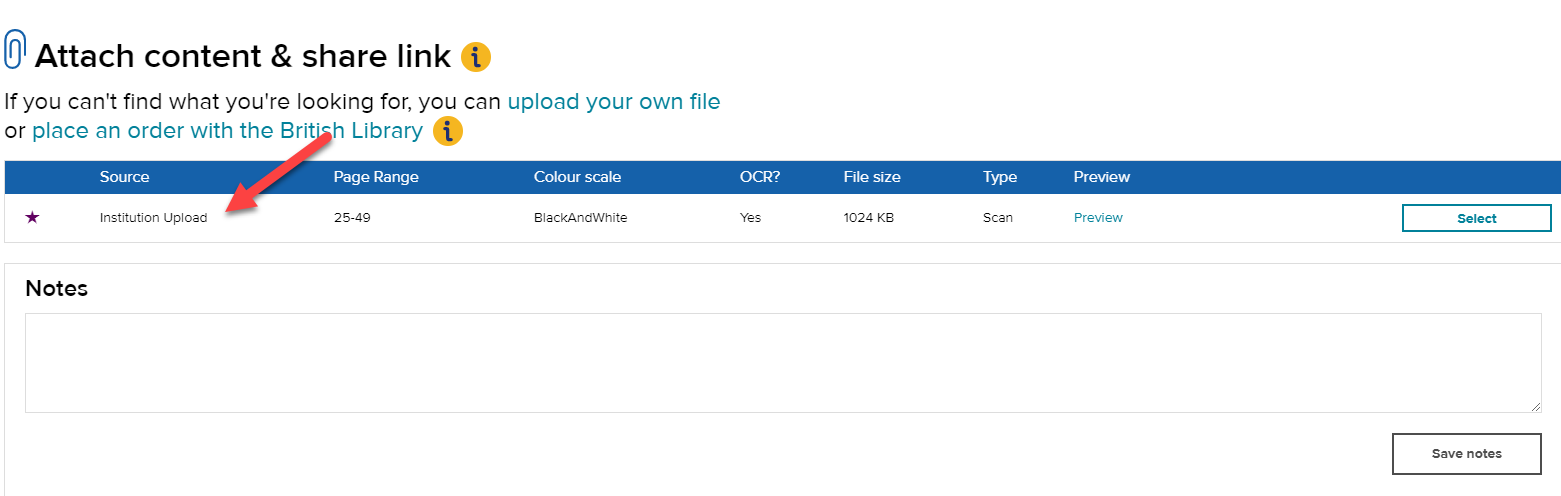Image resolution: width=1561 pixels, height=496 pixels.
Task: Click the Preview column header
Action: 1102,177
